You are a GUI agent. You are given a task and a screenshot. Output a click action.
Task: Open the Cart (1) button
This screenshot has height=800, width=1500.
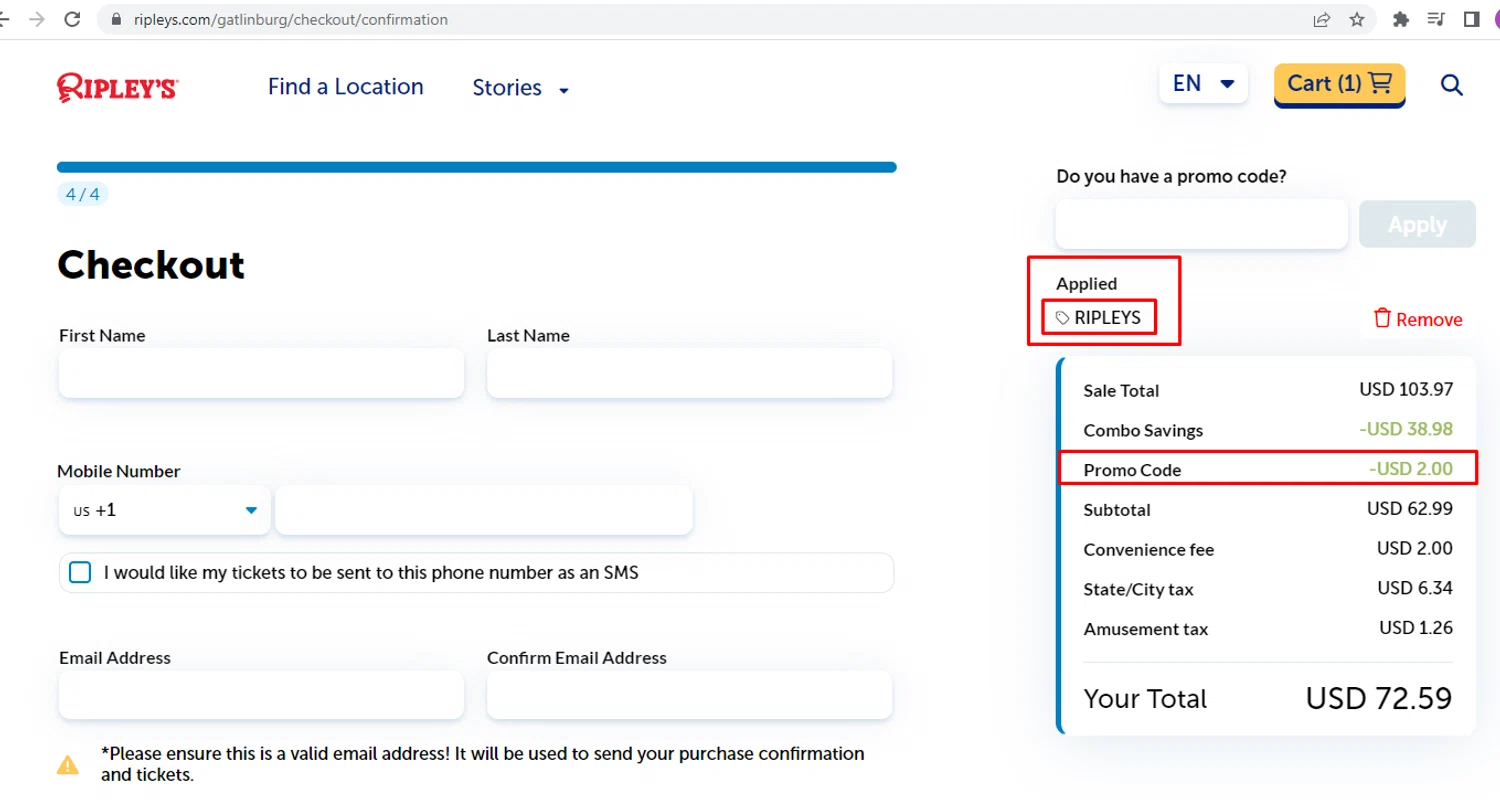[x=1340, y=84]
